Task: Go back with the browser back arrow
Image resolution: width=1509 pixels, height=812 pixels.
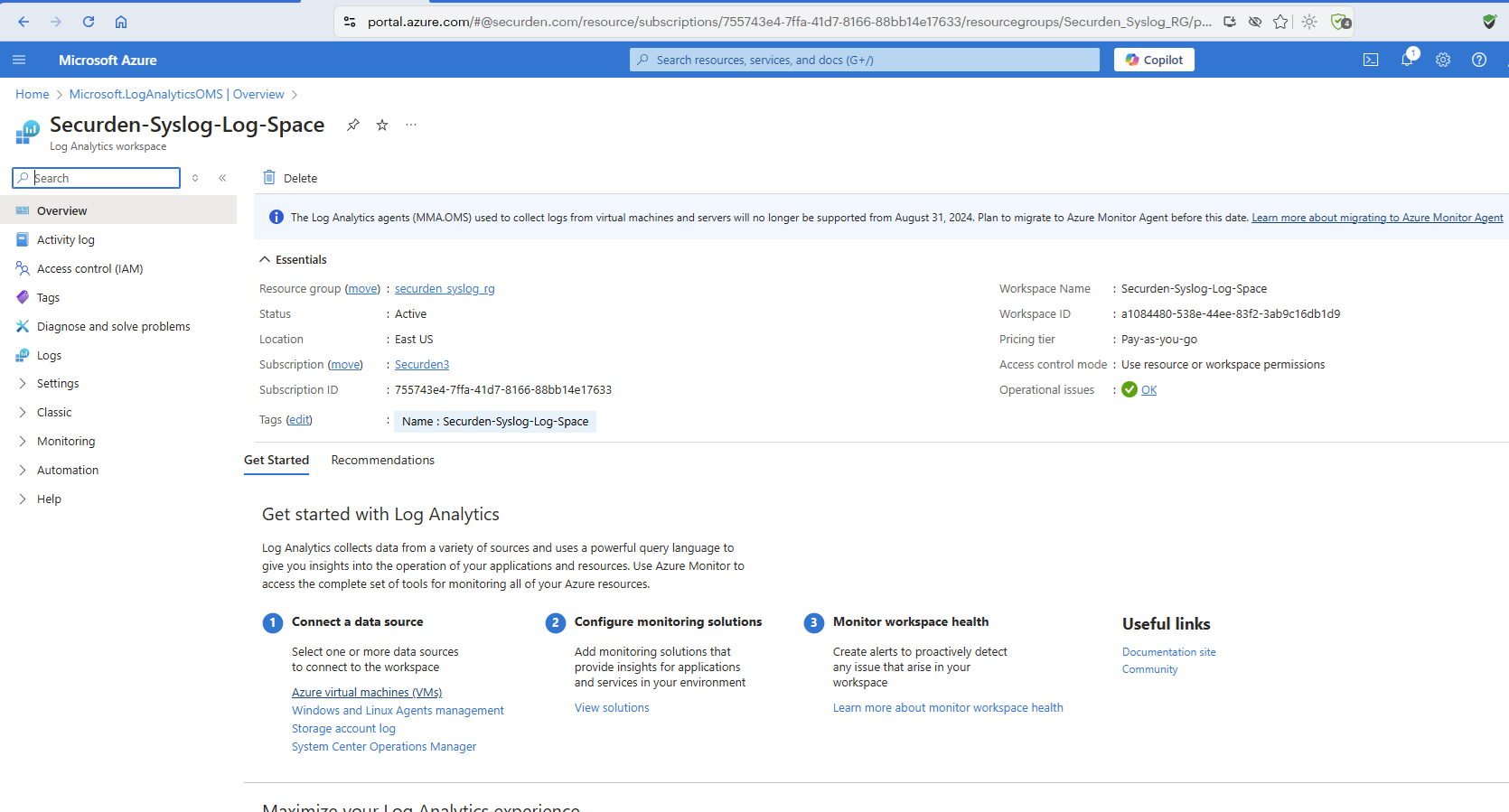Action: click(x=23, y=22)
